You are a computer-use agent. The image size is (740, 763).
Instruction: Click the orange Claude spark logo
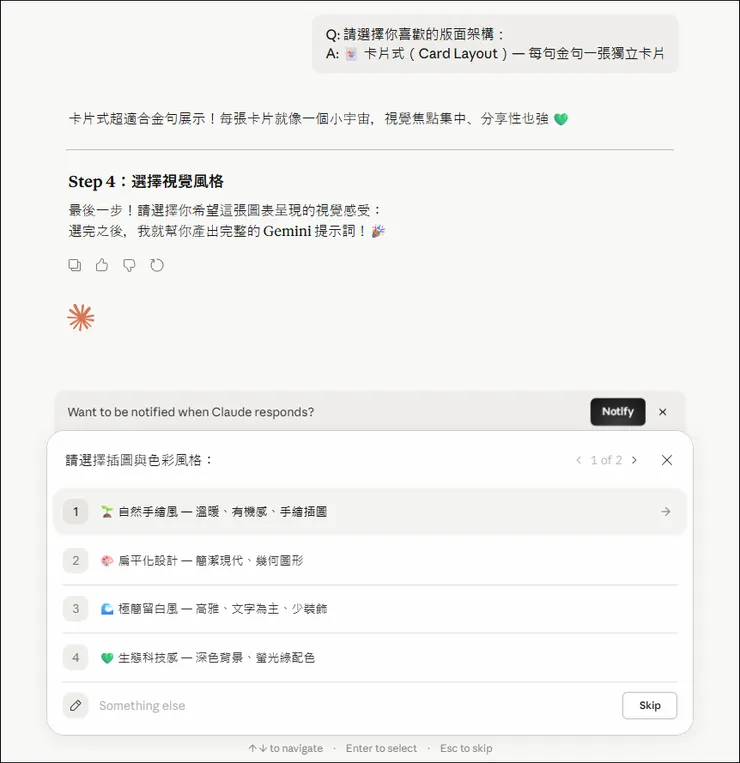pyautogui.click(x=81, y=318)
